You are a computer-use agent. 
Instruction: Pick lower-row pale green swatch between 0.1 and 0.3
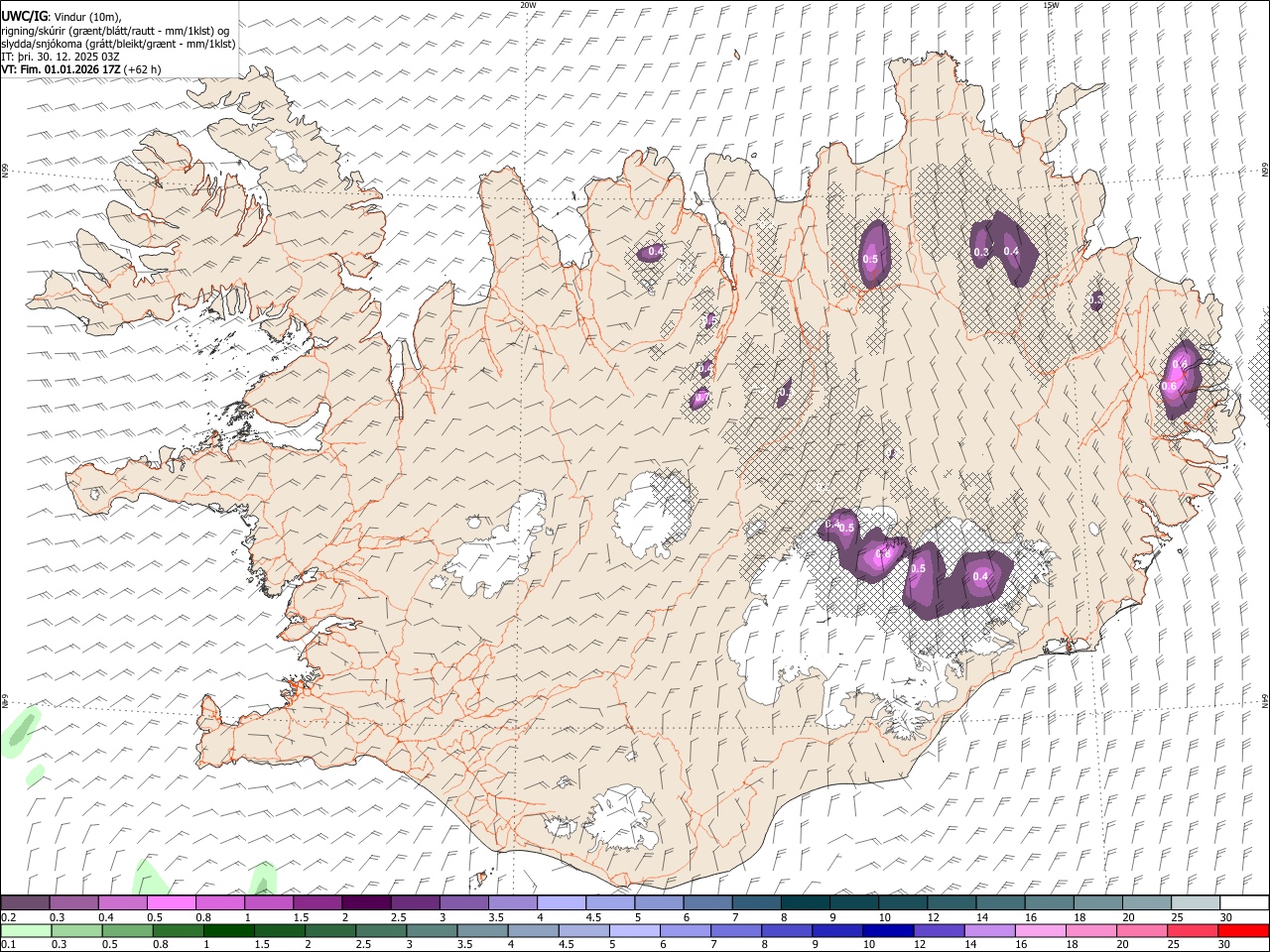(x=25, y=930)
